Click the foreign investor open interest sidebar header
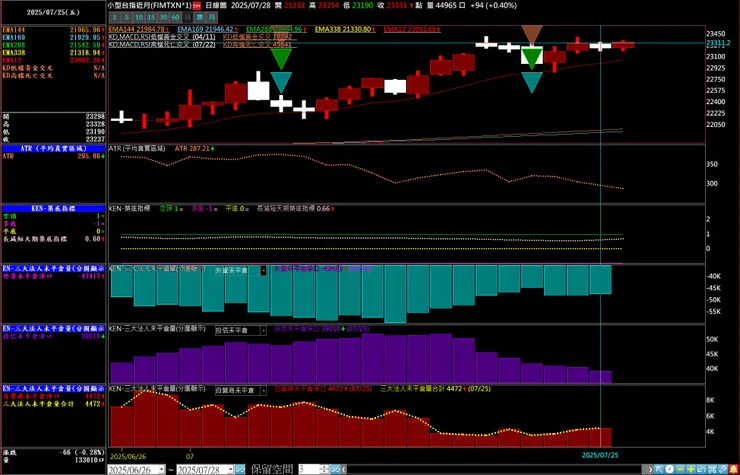The image size is (740, 475). point(53,268)
